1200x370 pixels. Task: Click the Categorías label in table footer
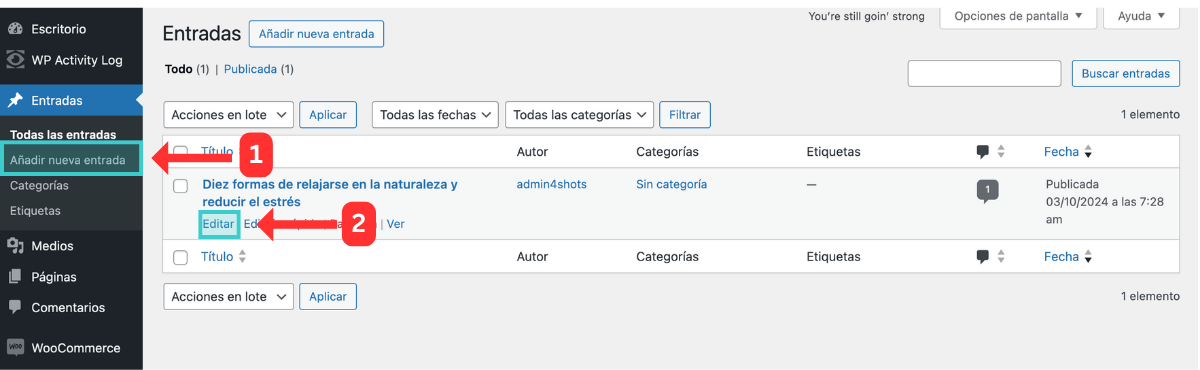point(667,257)
